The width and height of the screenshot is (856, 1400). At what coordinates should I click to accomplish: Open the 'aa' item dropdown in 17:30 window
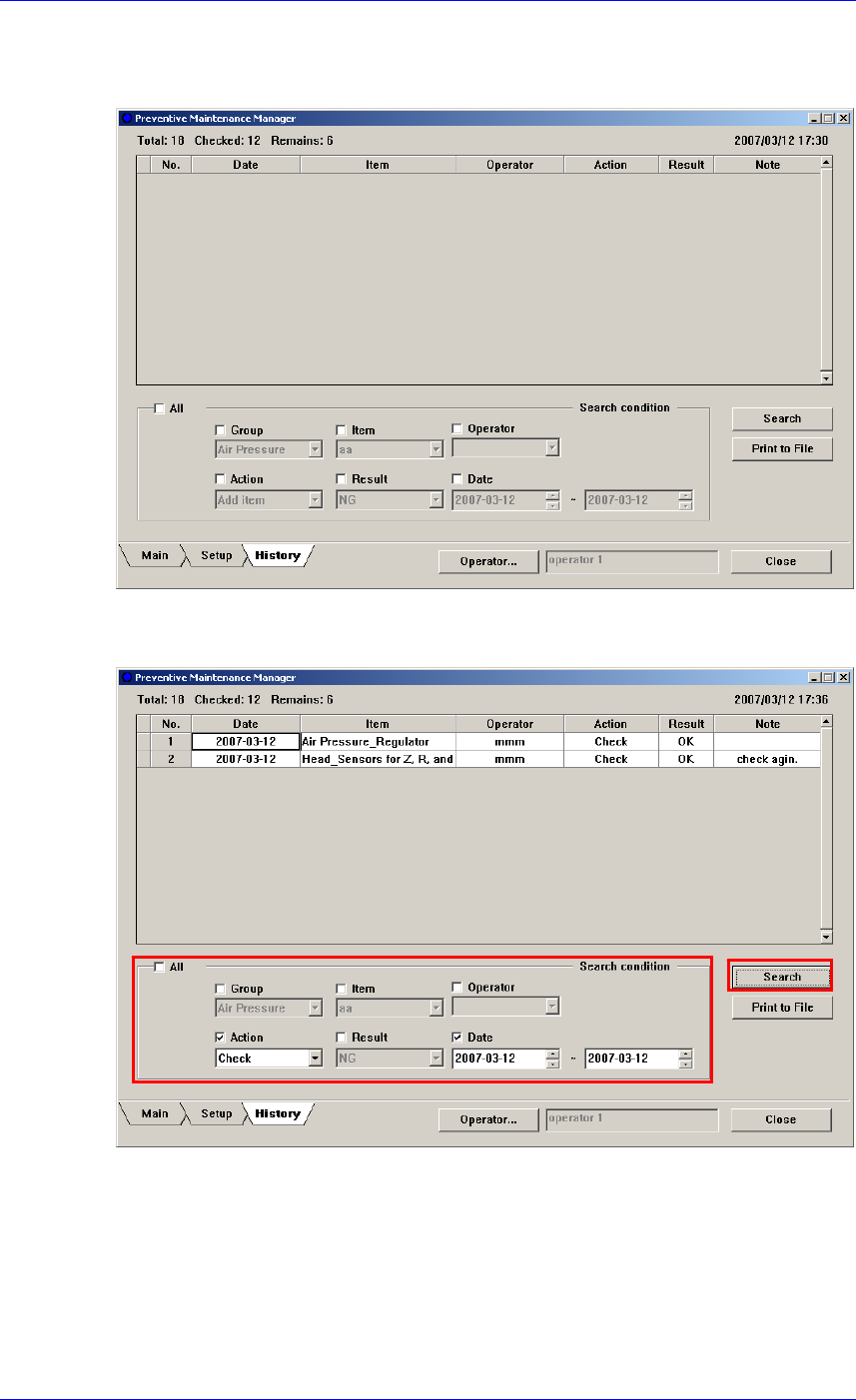435,449
